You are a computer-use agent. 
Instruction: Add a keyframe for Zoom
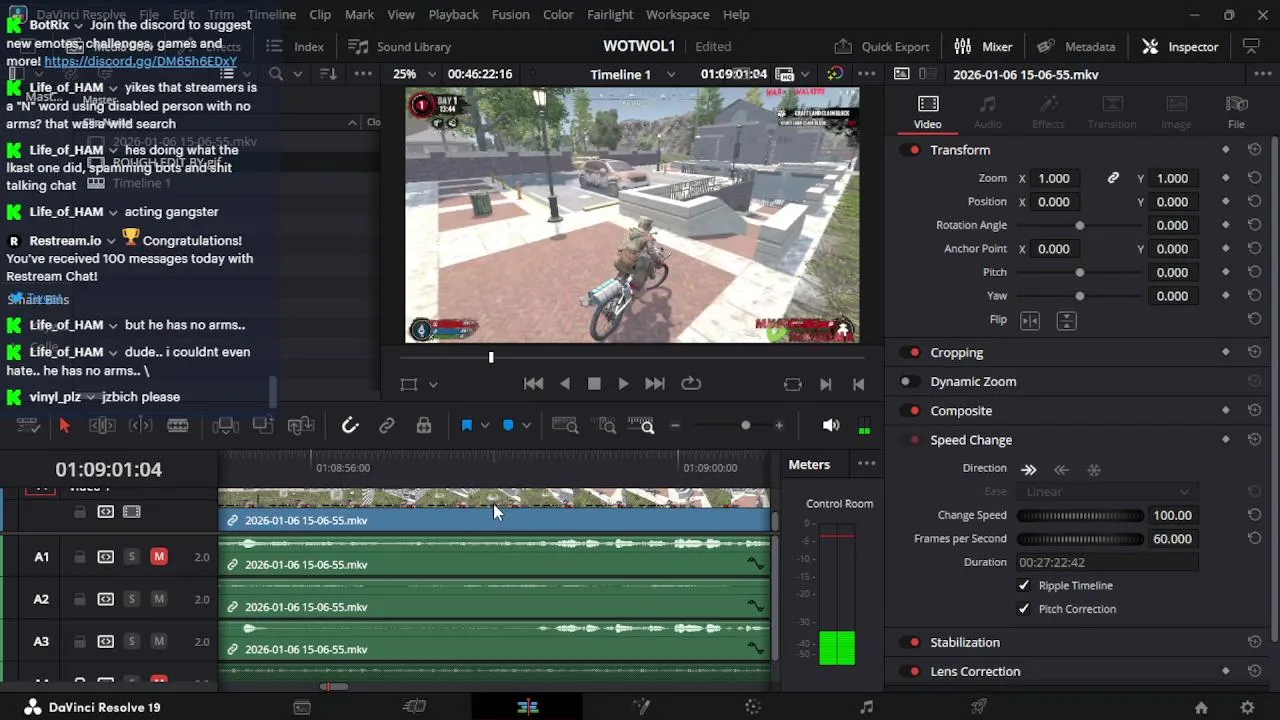coord(1226,178)
